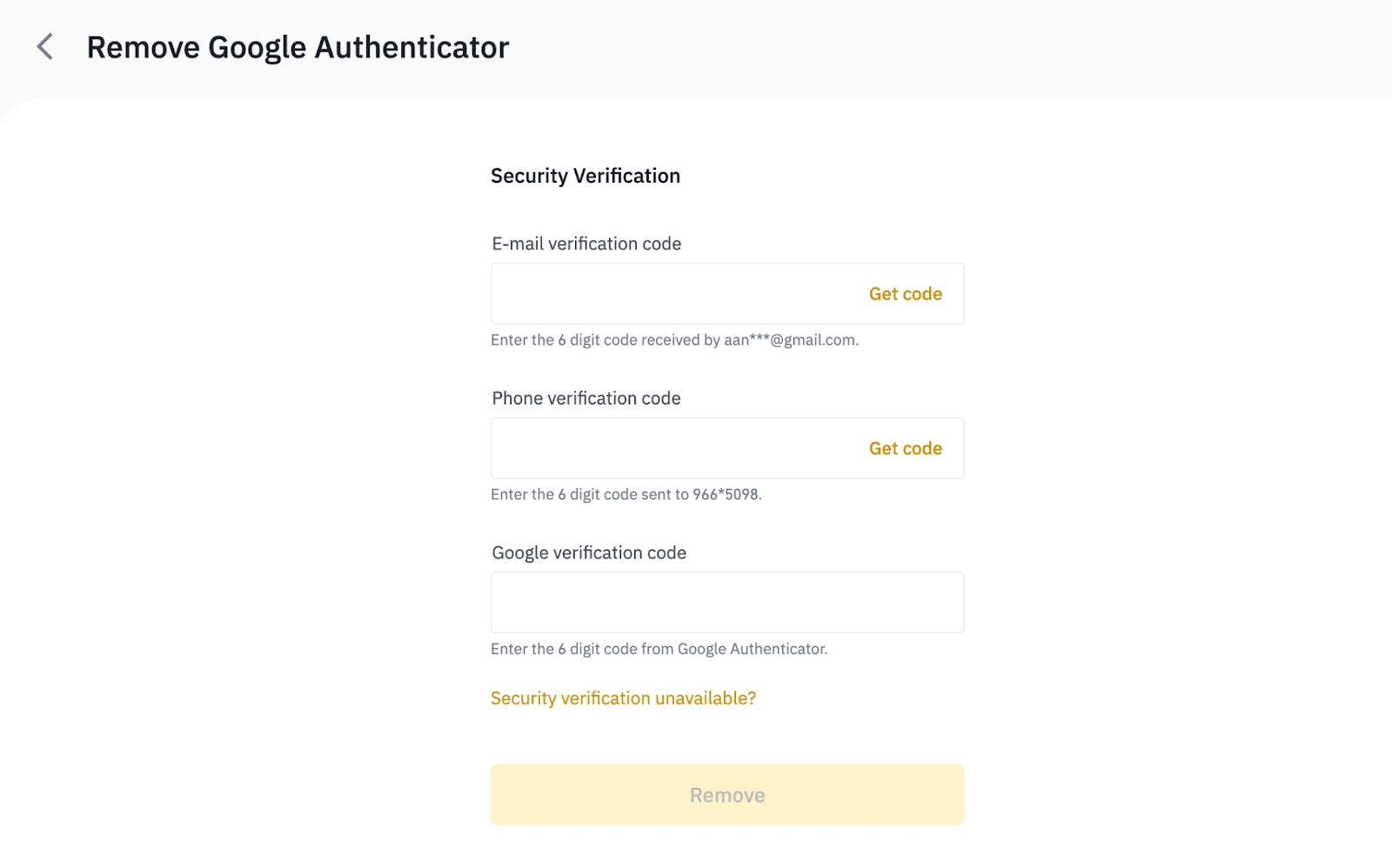1392x868 pixels.
Task: Click the Google verification code input
Action: coord(726,603)
